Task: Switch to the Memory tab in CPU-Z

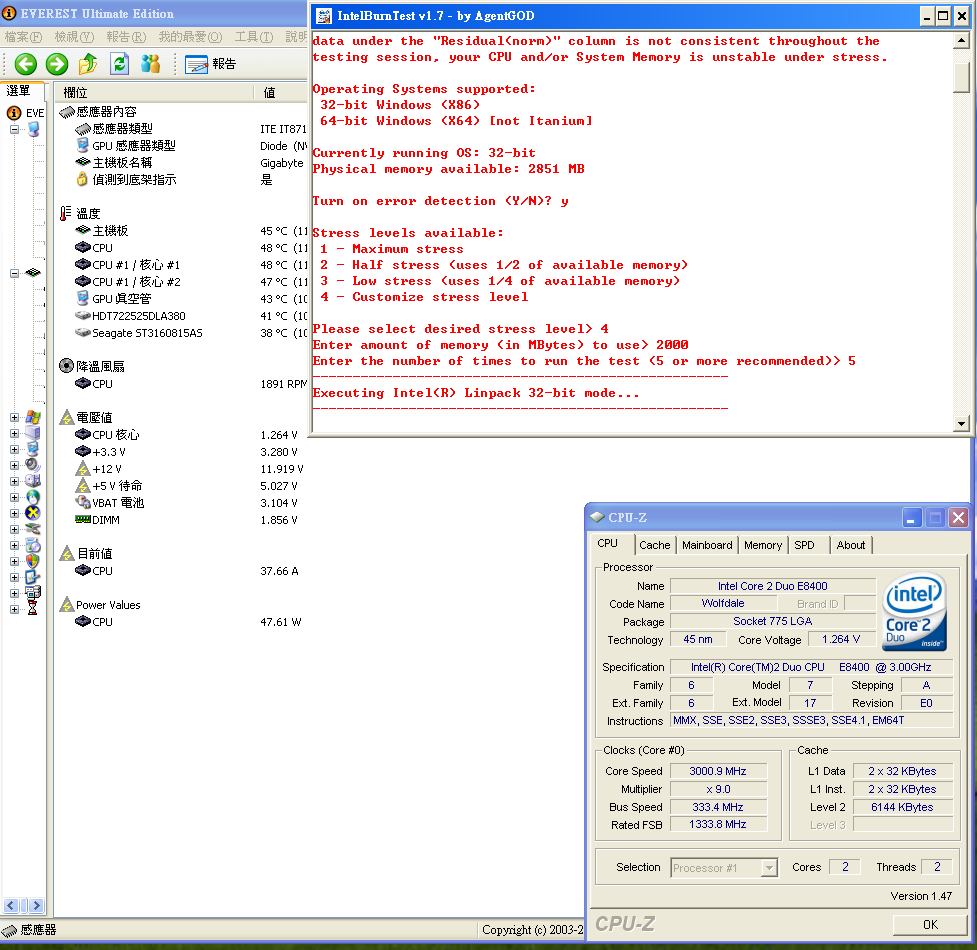Action: coord(762,545)
